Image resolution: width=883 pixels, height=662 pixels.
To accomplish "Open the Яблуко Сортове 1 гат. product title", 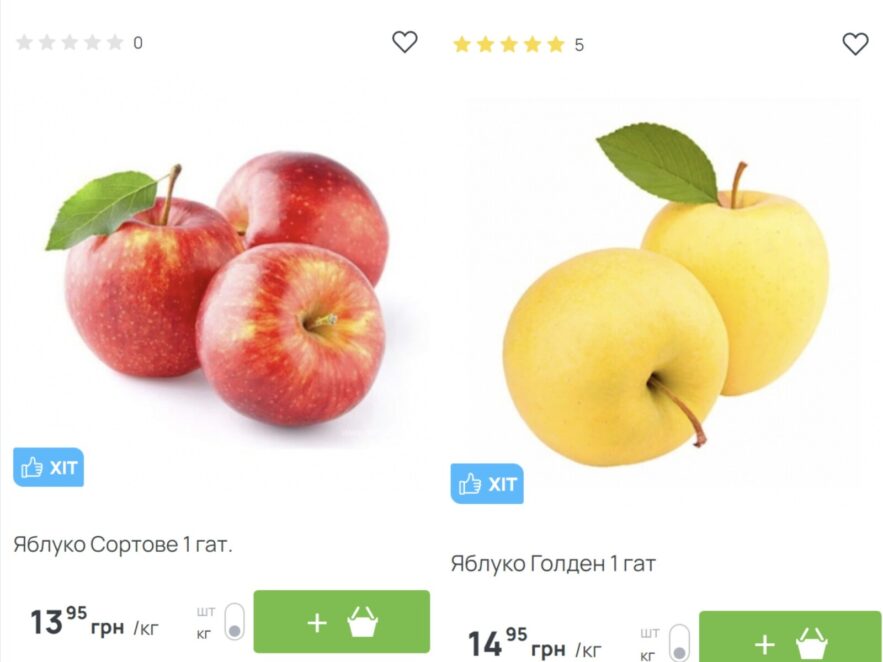I will pos(123,544).
